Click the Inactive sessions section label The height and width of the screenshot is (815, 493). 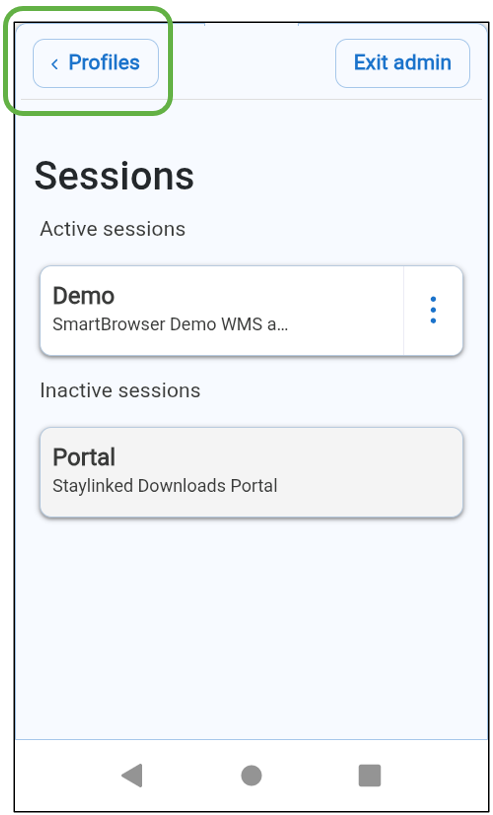(120, 390)
